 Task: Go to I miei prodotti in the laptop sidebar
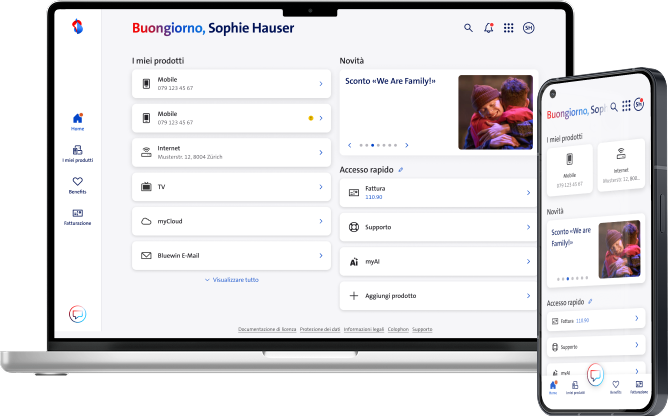78,152
